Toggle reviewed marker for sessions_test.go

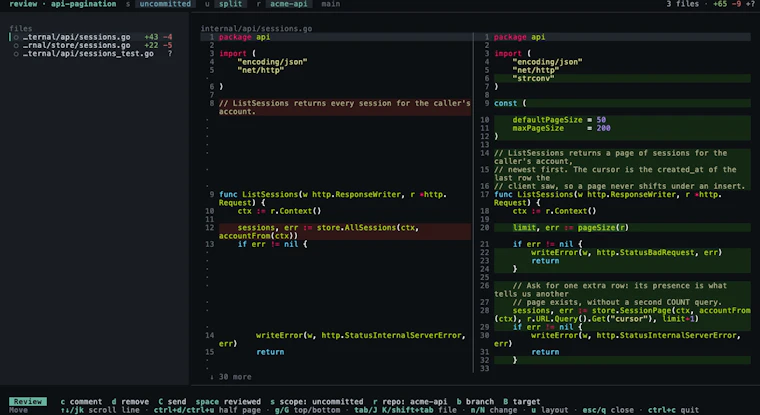tap(16, 54)
